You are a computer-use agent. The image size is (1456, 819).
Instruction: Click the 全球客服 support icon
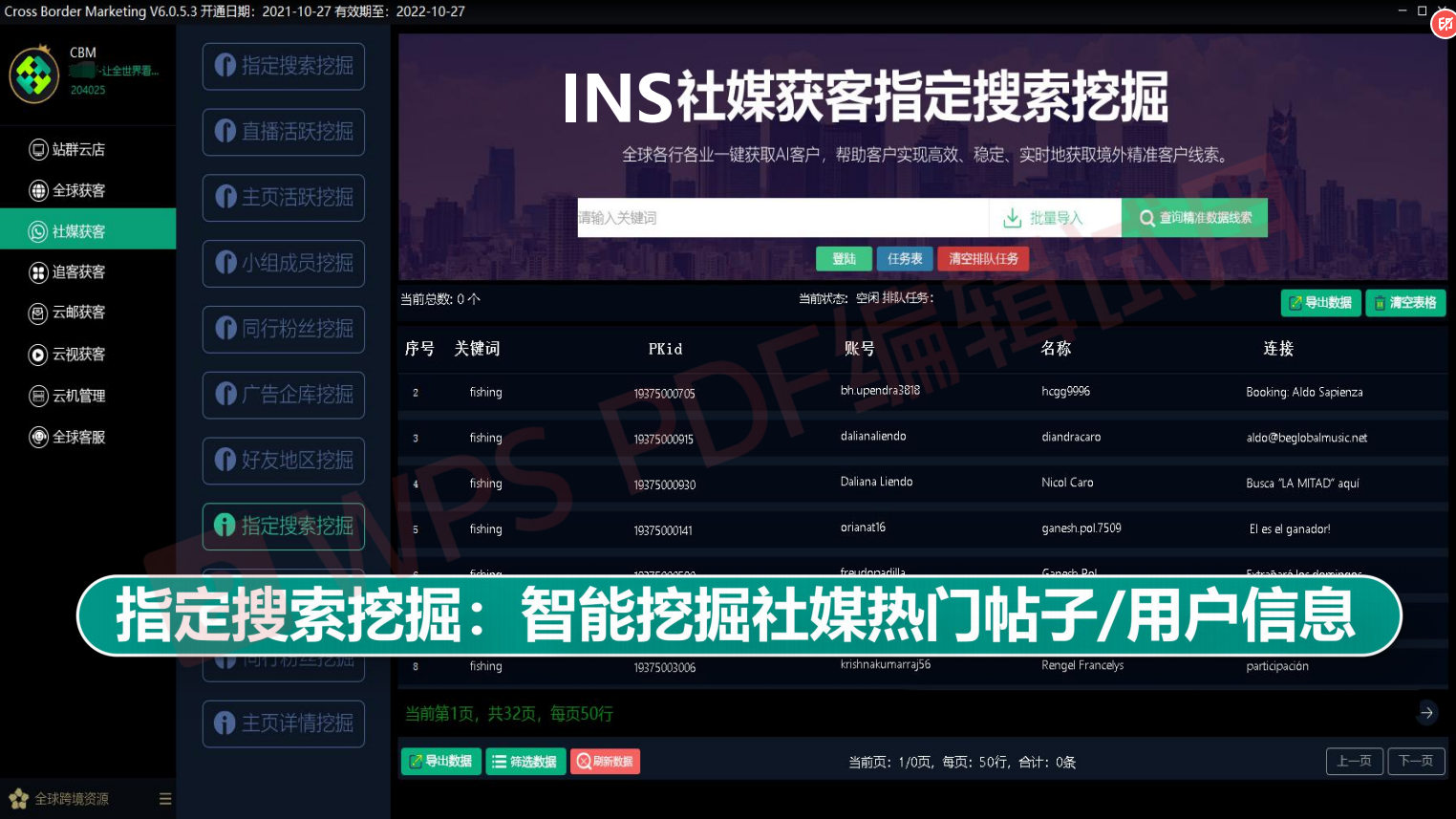[38, 437]
